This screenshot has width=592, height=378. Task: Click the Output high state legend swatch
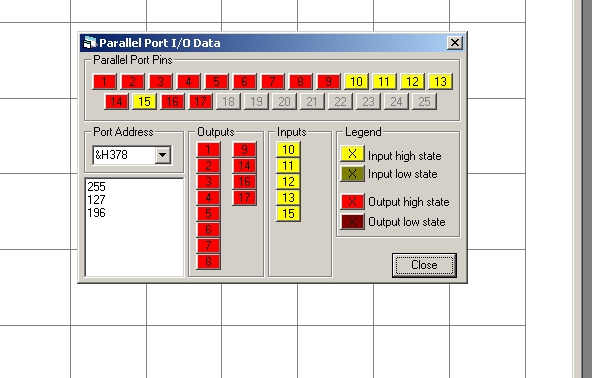[x=352, y=202]
